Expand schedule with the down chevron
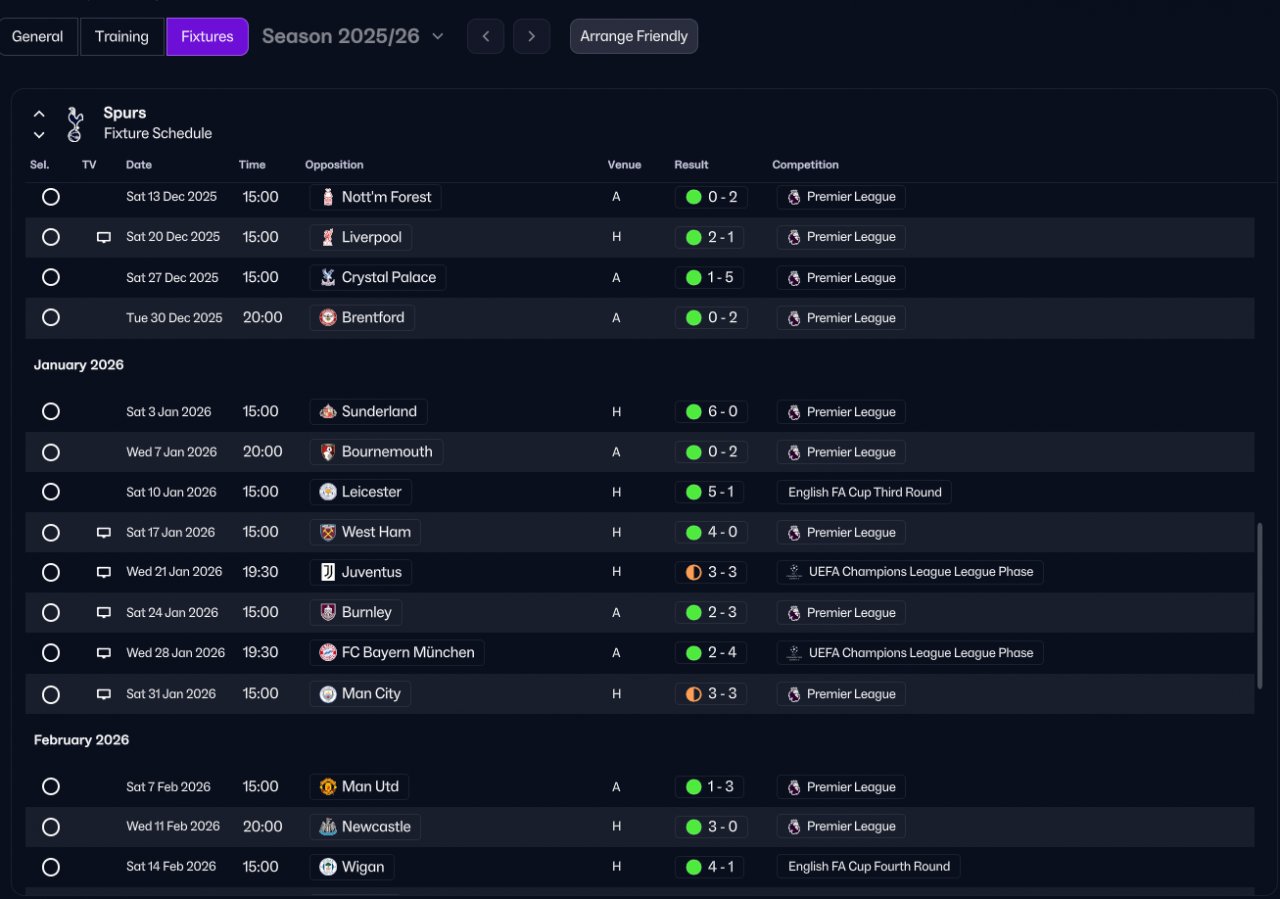 tap(39, 134)
